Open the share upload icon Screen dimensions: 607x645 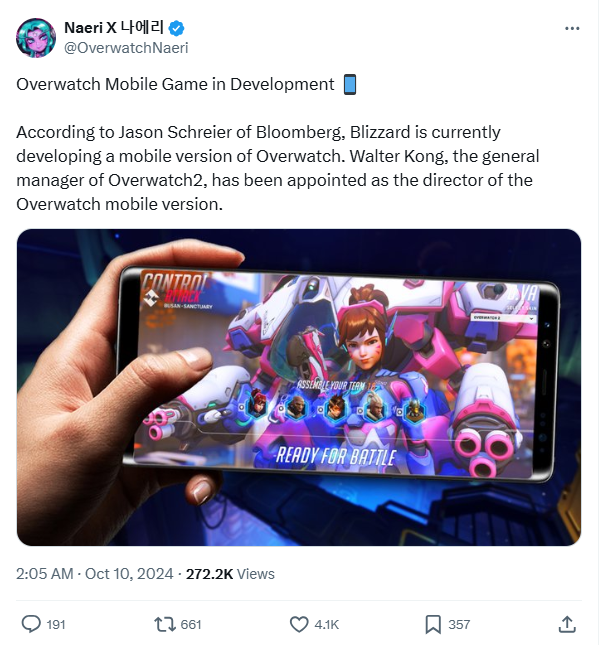tap(567, 624)
